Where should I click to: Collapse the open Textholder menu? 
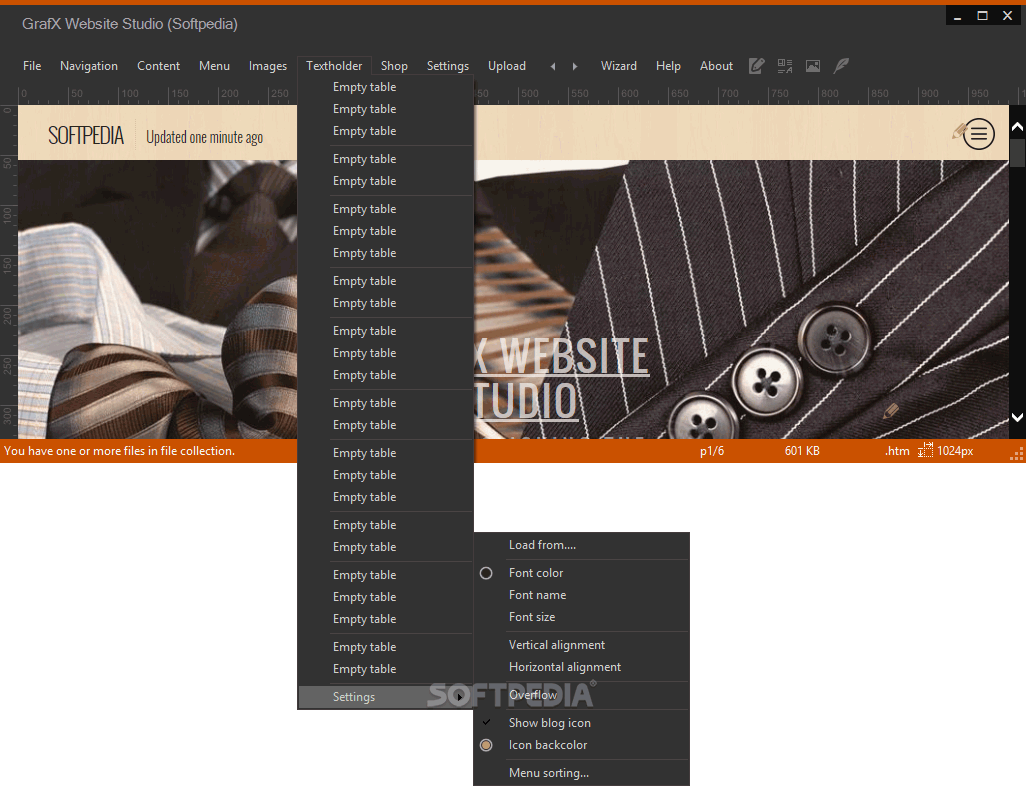point(334,66)
